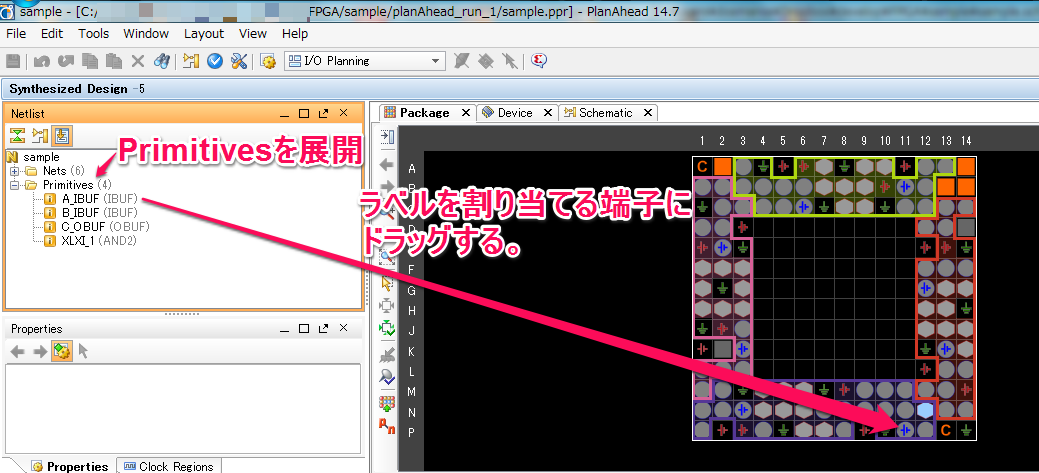Click the gear settings toolbar icon
This screenshot has height=473, width=1039.
coord(268,61)
